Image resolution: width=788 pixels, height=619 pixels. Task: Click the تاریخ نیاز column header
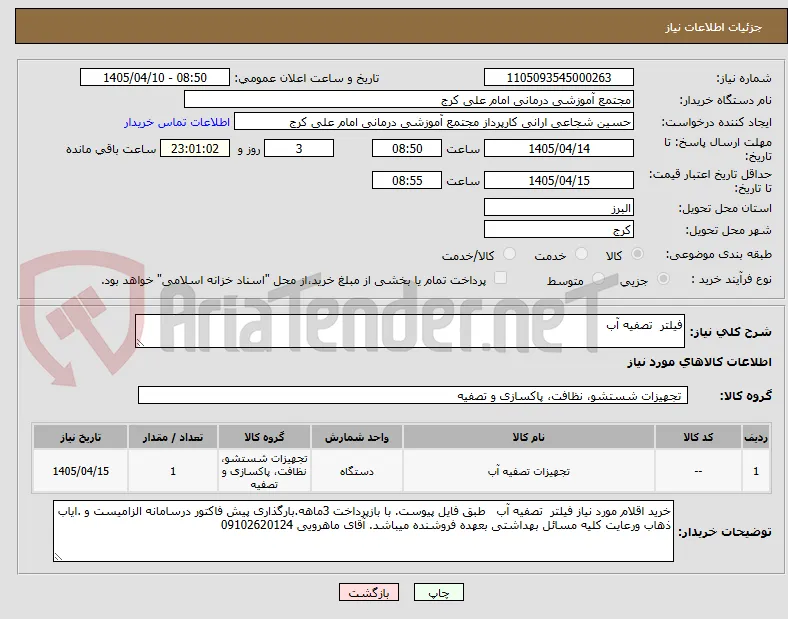(x=80, y=437)
